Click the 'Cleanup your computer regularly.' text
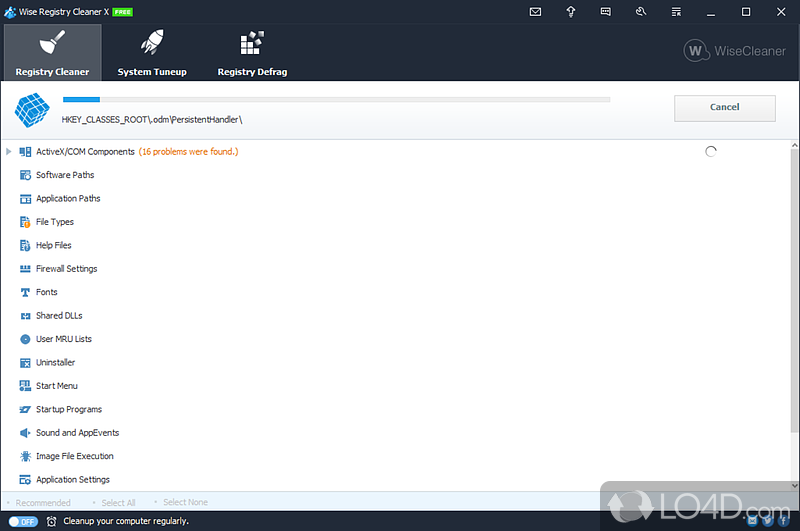The width and height of the screenshot is (800, 531). tap(126, 521)
